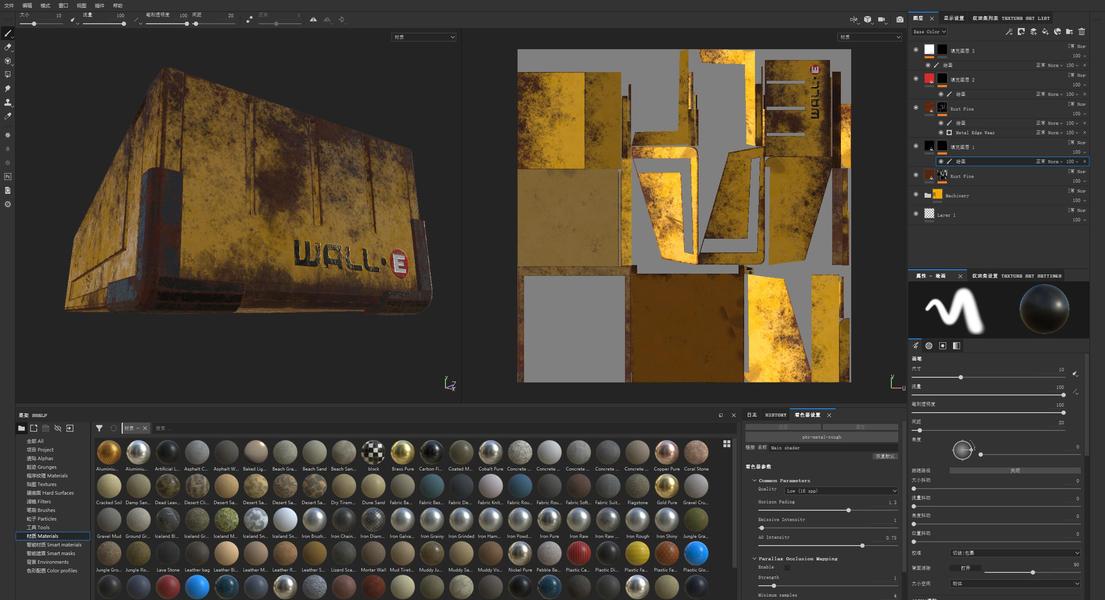Open the brush properties tab icon

915,345
